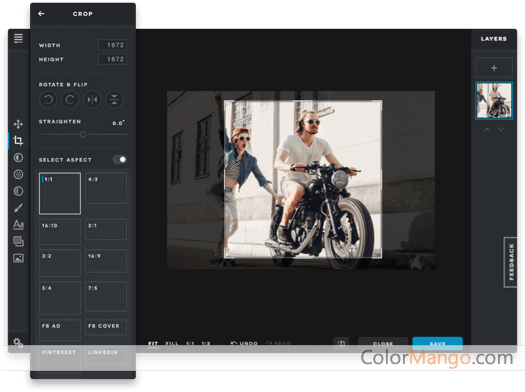The image size is (525, 392).
Task: Choose the Pinterest preset
Action: coord(60,359)
